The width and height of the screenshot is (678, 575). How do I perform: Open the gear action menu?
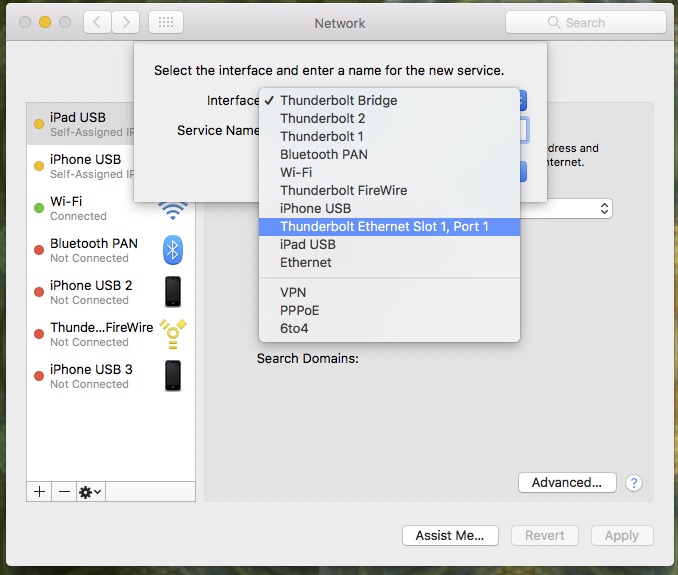[90, 492]
